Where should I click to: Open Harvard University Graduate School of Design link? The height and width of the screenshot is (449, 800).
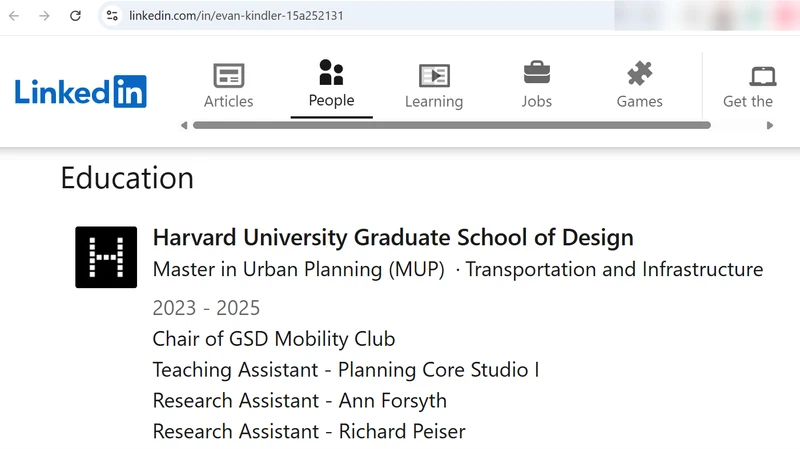click(x=393, y=238)
